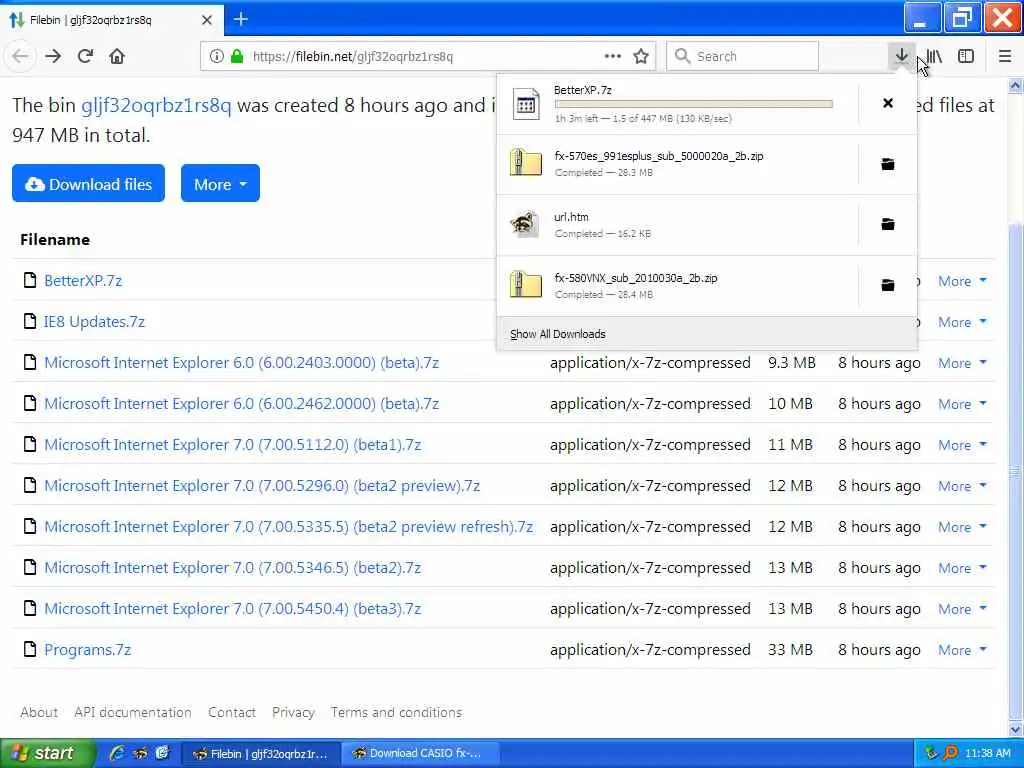Click the url.htm download file icon
1024x768 pixels.
click(x=525, y=225)
